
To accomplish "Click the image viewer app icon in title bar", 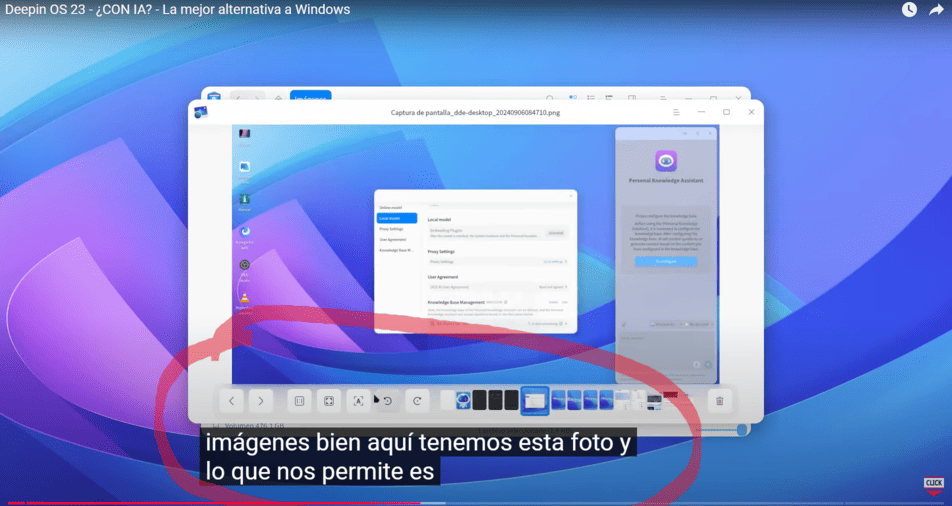I will coord(201,112).
